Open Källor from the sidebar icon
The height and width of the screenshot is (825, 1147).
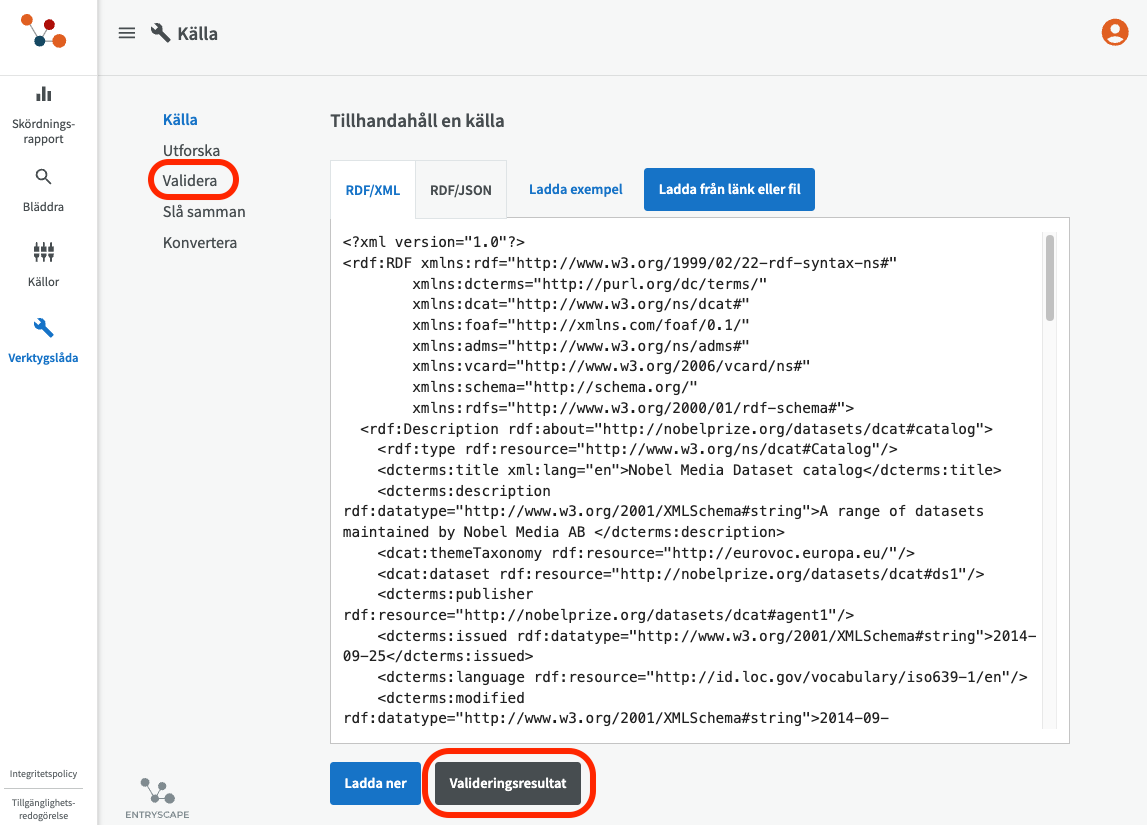coord(43,252)
